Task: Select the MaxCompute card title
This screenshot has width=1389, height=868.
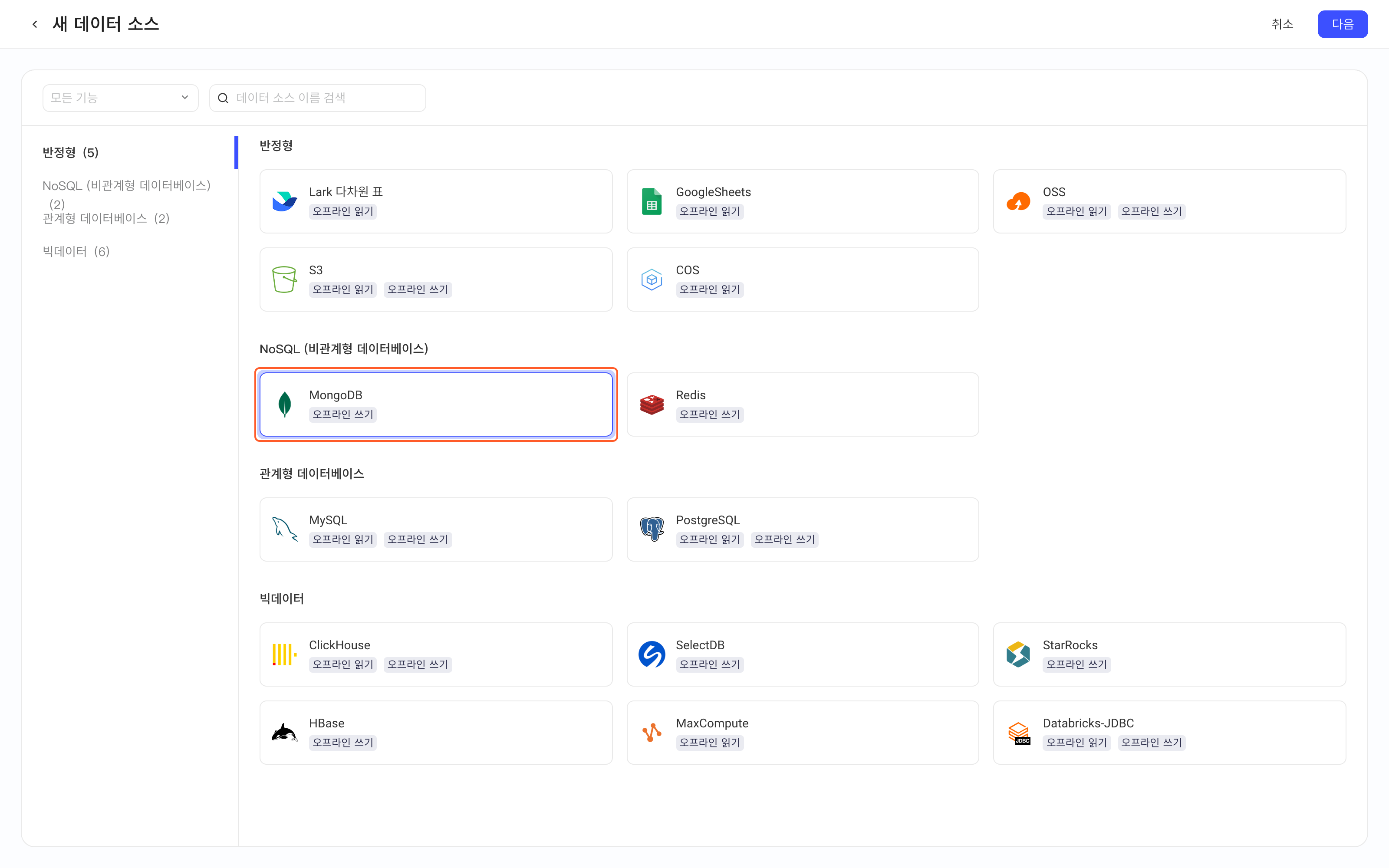Action: pos(712,723)
